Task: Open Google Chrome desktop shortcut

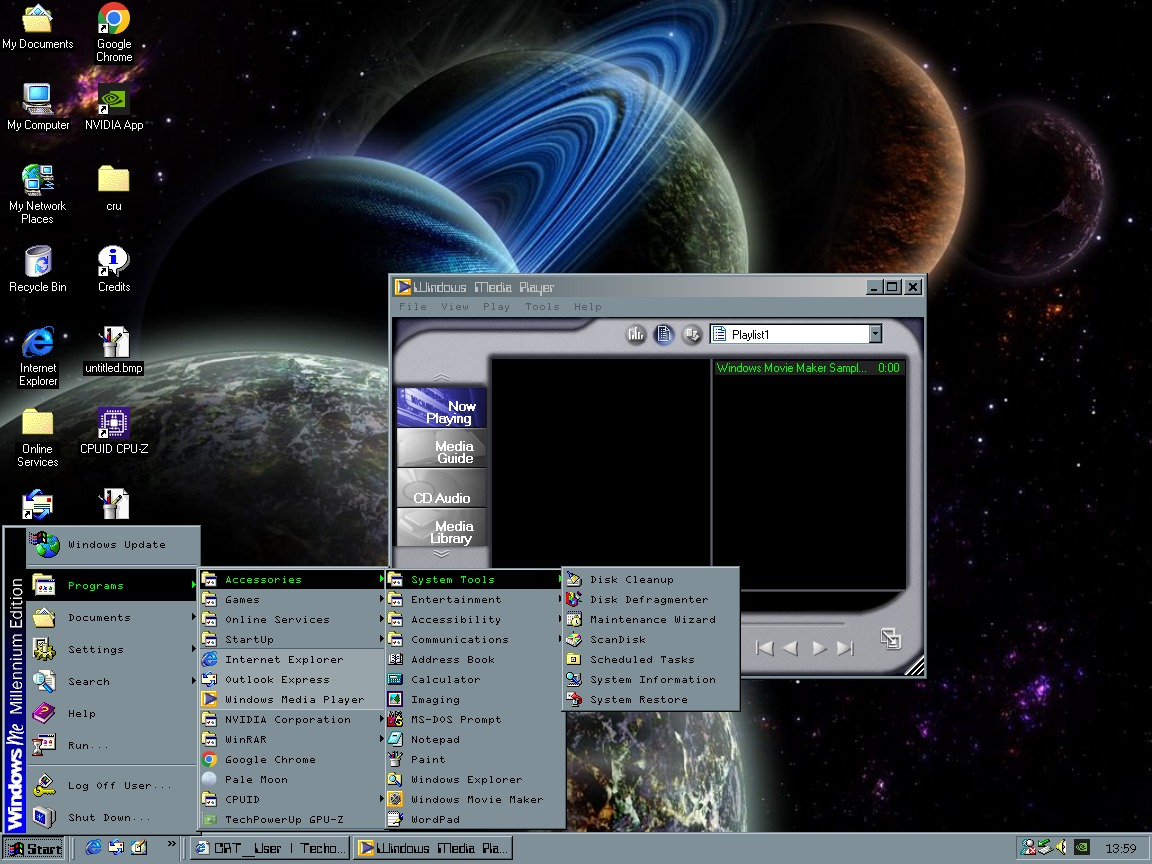Action: 114,32
